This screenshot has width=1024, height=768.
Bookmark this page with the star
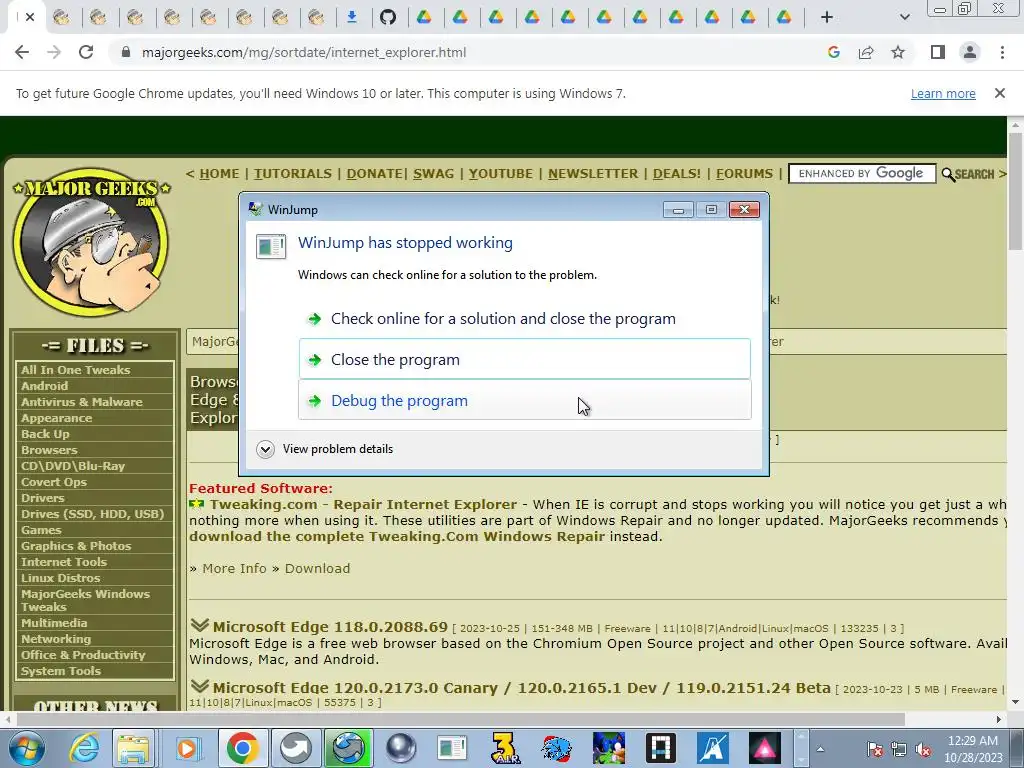click(x=898, y=52)
